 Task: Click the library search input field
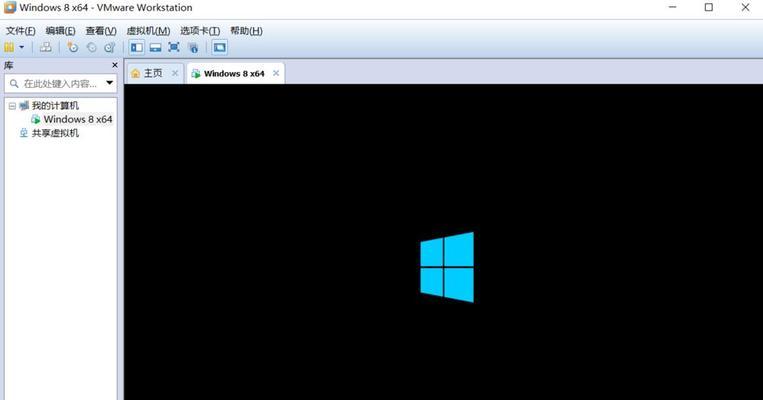pos(60,83)
